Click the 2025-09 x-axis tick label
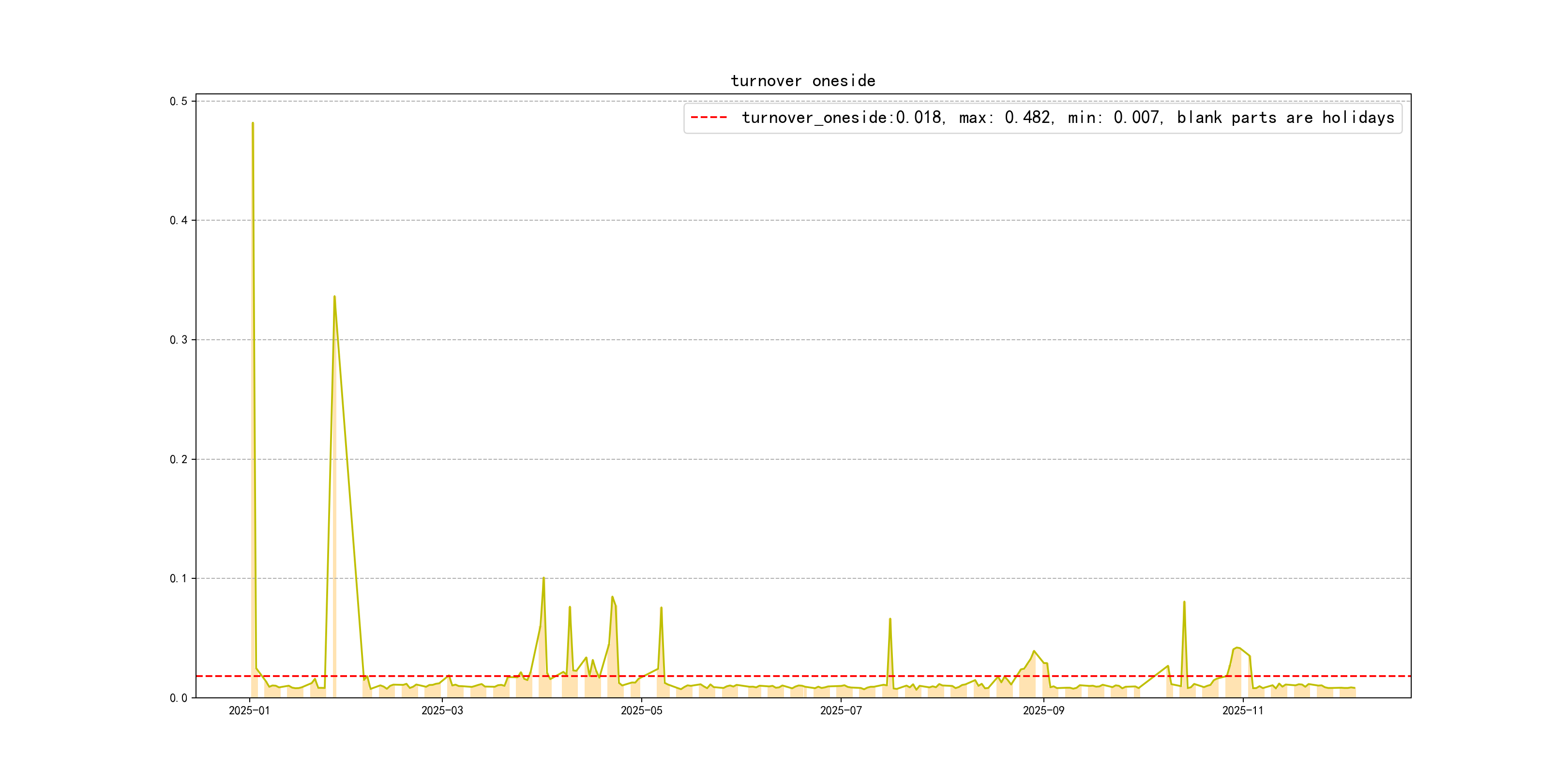Viewport: 1568px width, 784px height. pyautogui.click(x=1043, y=710)
